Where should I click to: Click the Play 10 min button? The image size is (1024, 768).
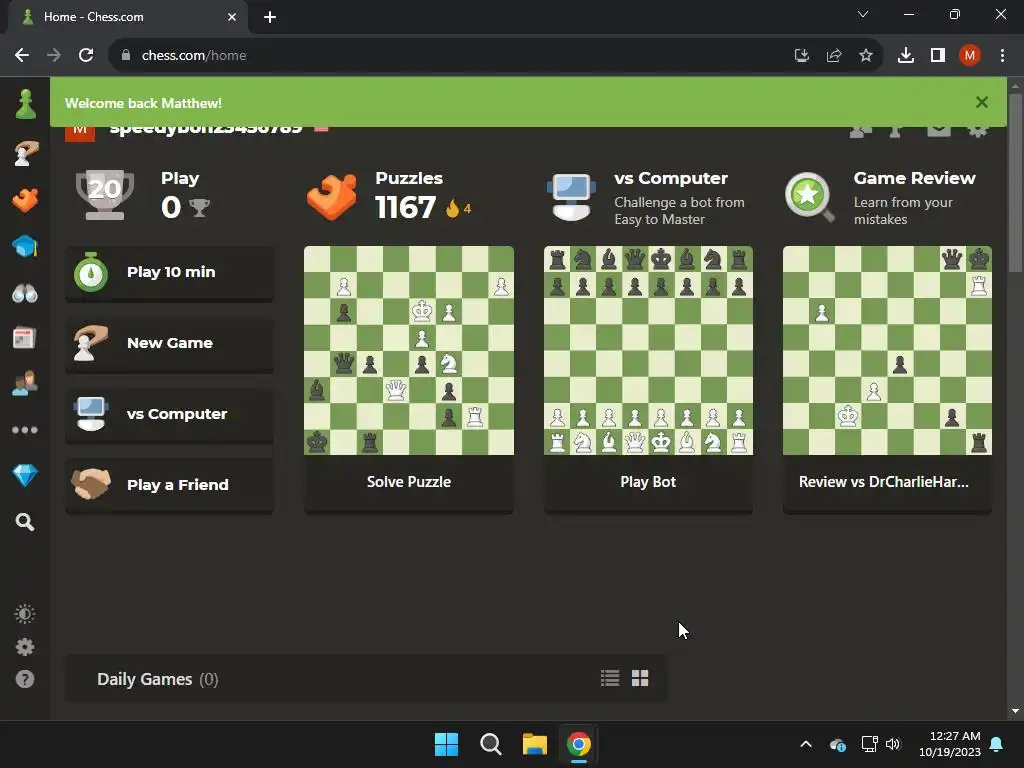[169, 273]
